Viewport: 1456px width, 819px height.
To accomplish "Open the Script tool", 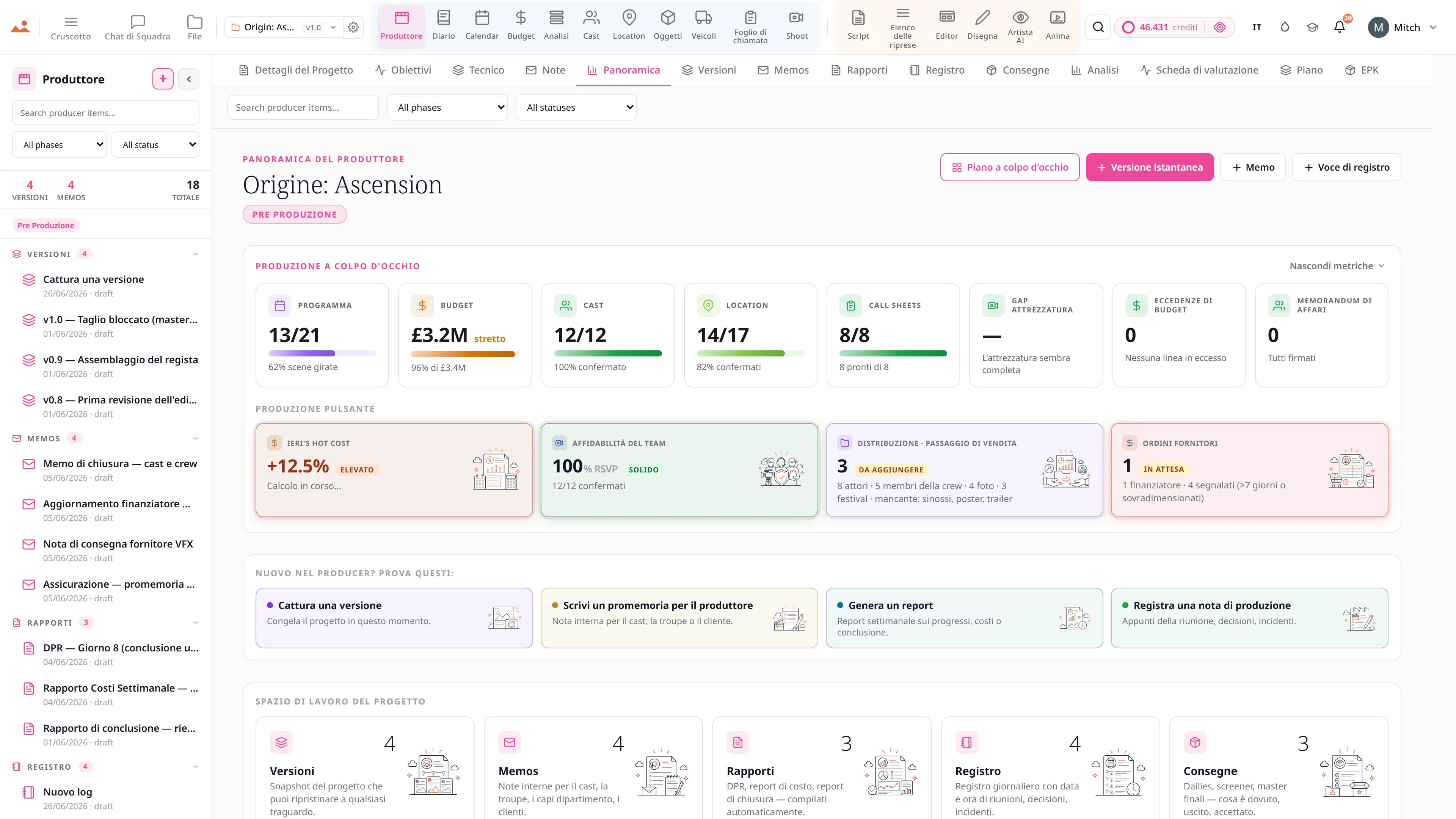I will pos(858,26).
